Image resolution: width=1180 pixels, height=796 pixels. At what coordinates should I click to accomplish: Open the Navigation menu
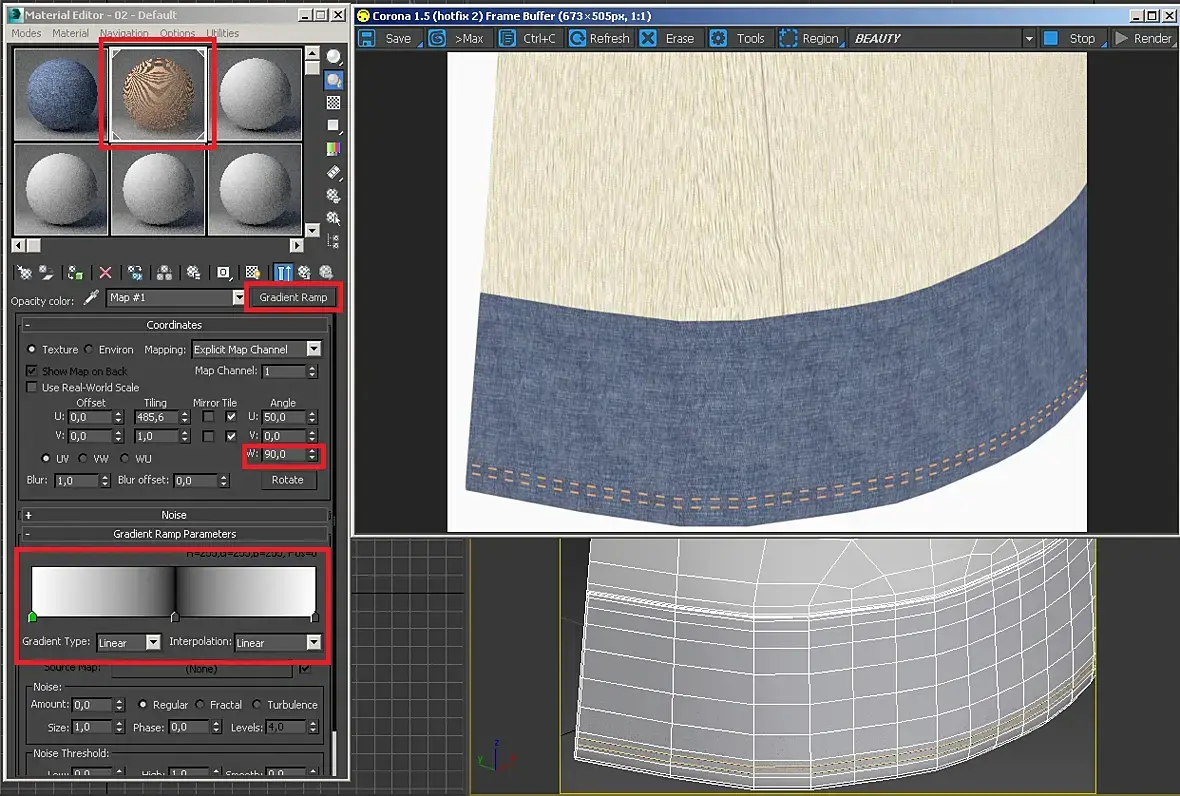click(124, 33)
